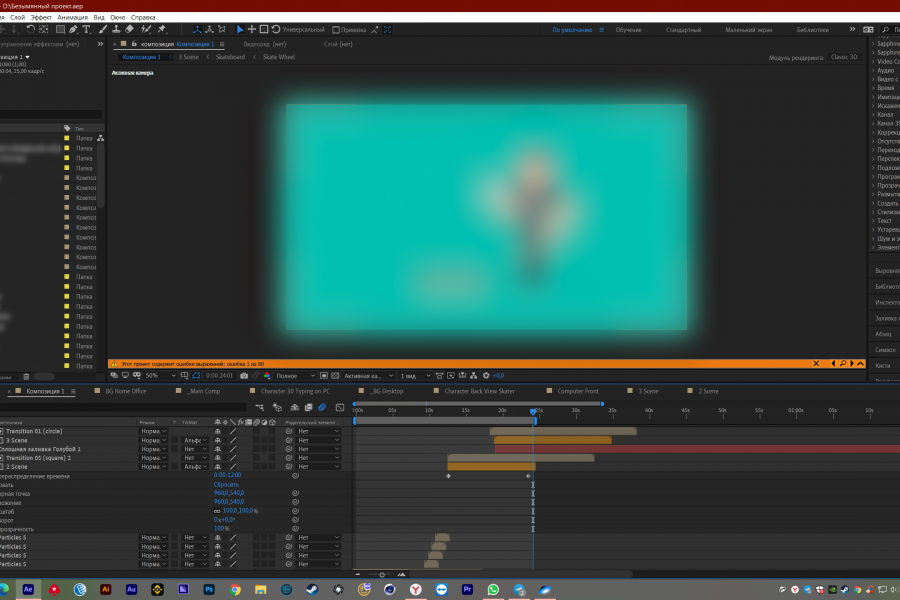The width and height of the screenshot is (900, 600).
Task: Toggle the lock on the composition viewer tab
Action: [134, 44]
